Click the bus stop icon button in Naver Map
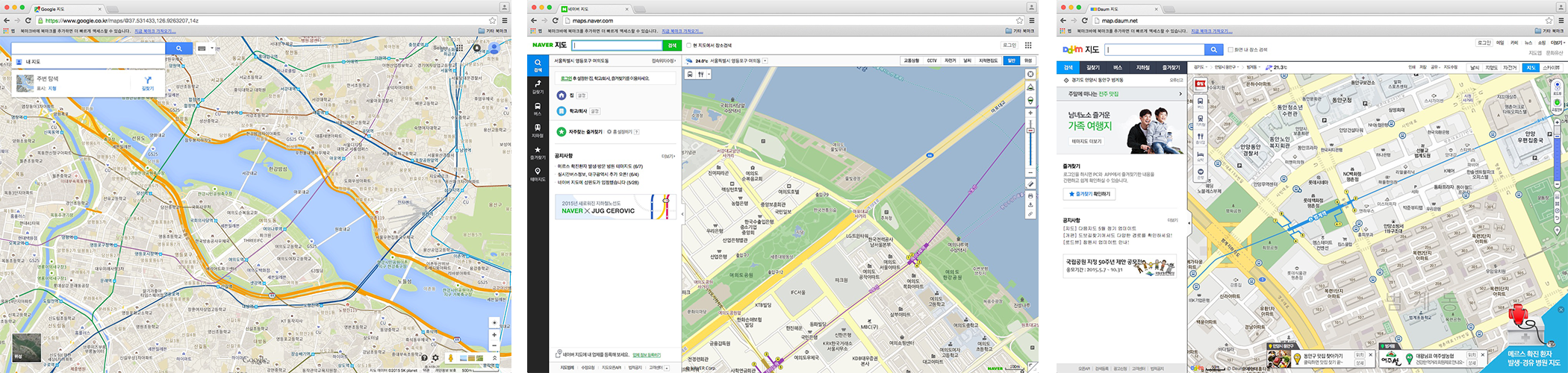The width and height of the screenshot is (1568, 373). click(x=690, y=75)
